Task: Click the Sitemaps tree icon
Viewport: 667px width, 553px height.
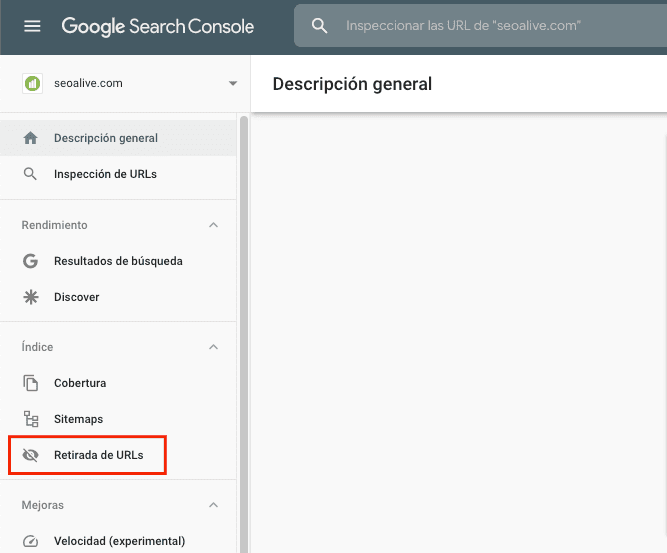Action: click(31, 419)
